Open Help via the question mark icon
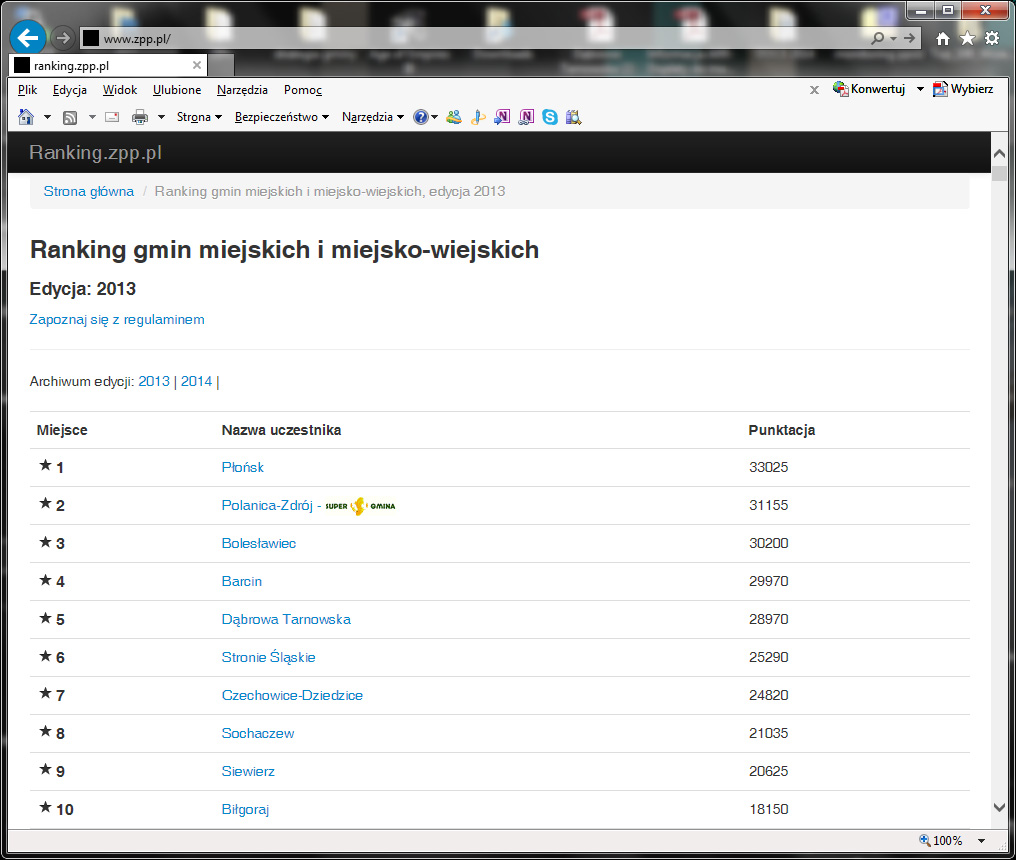This screenshot has height=860, width=1016. (x=419, y=117)
